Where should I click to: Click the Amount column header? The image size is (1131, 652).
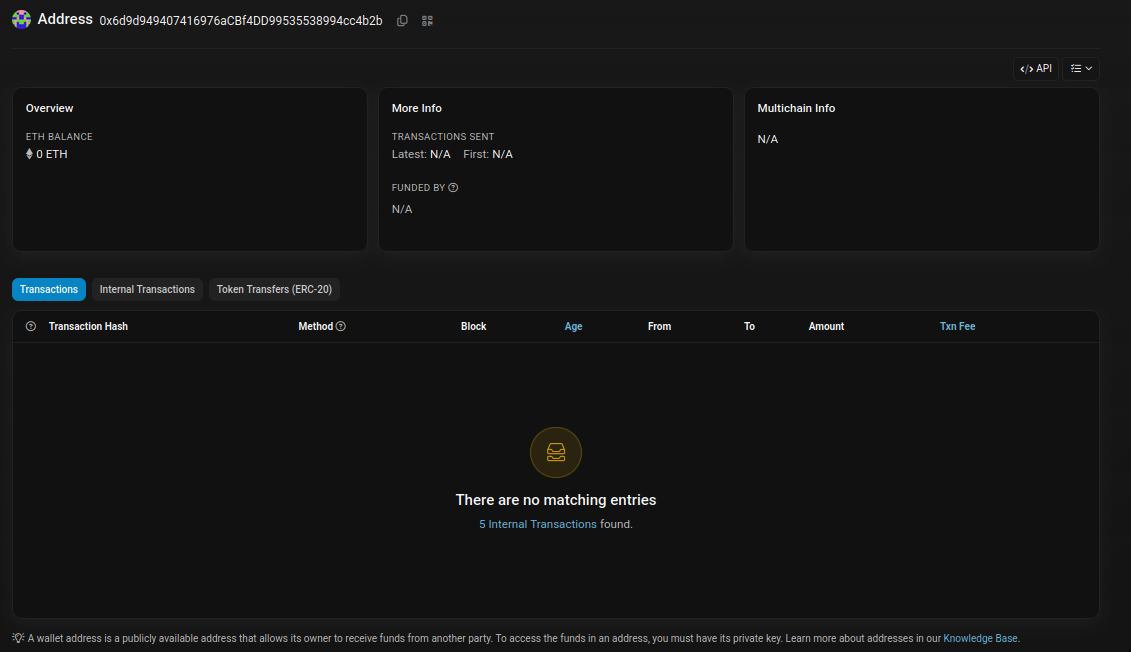coord(826,327)
